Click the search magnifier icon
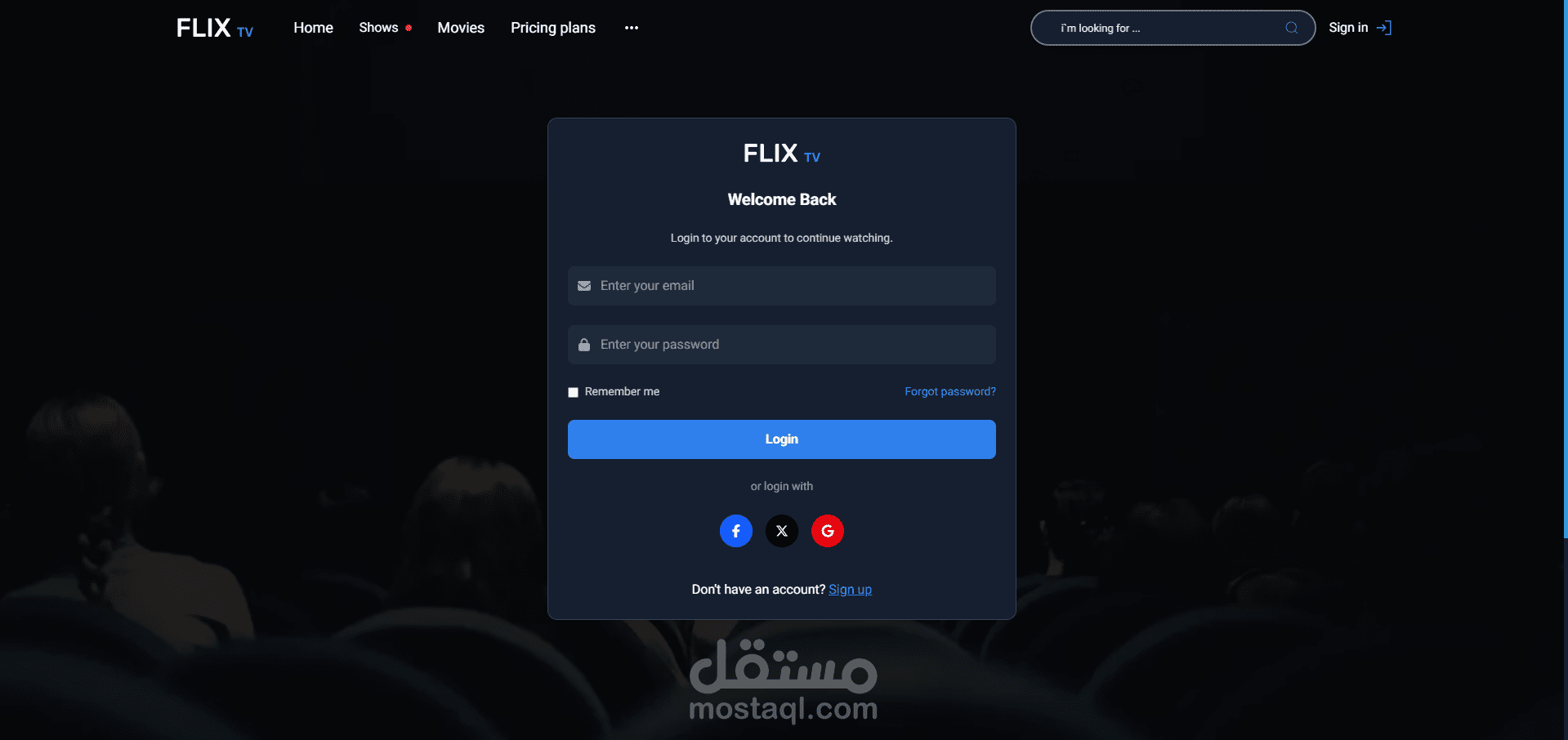This screenshot has width=1568, height=740. (x=1292, y=28)
